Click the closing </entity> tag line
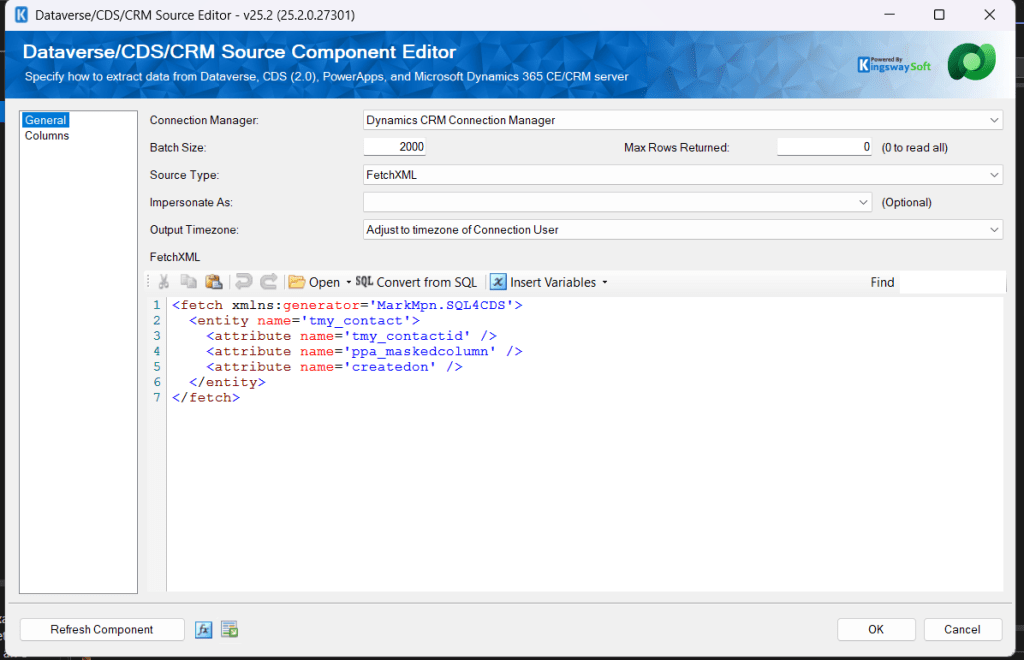The width and height of the screenshot is (1024, 660). point(227,382)
